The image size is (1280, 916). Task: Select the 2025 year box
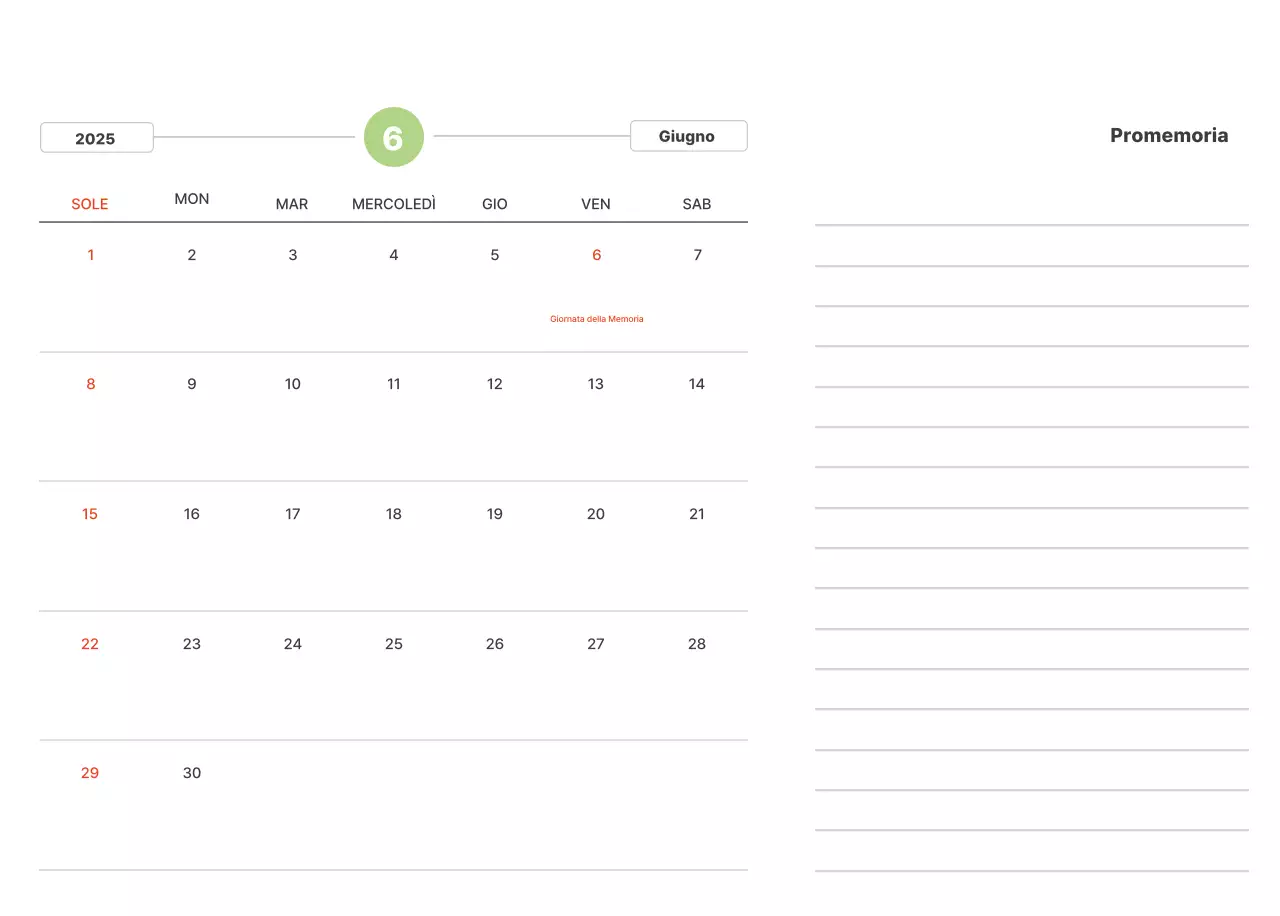coord(96,138)
